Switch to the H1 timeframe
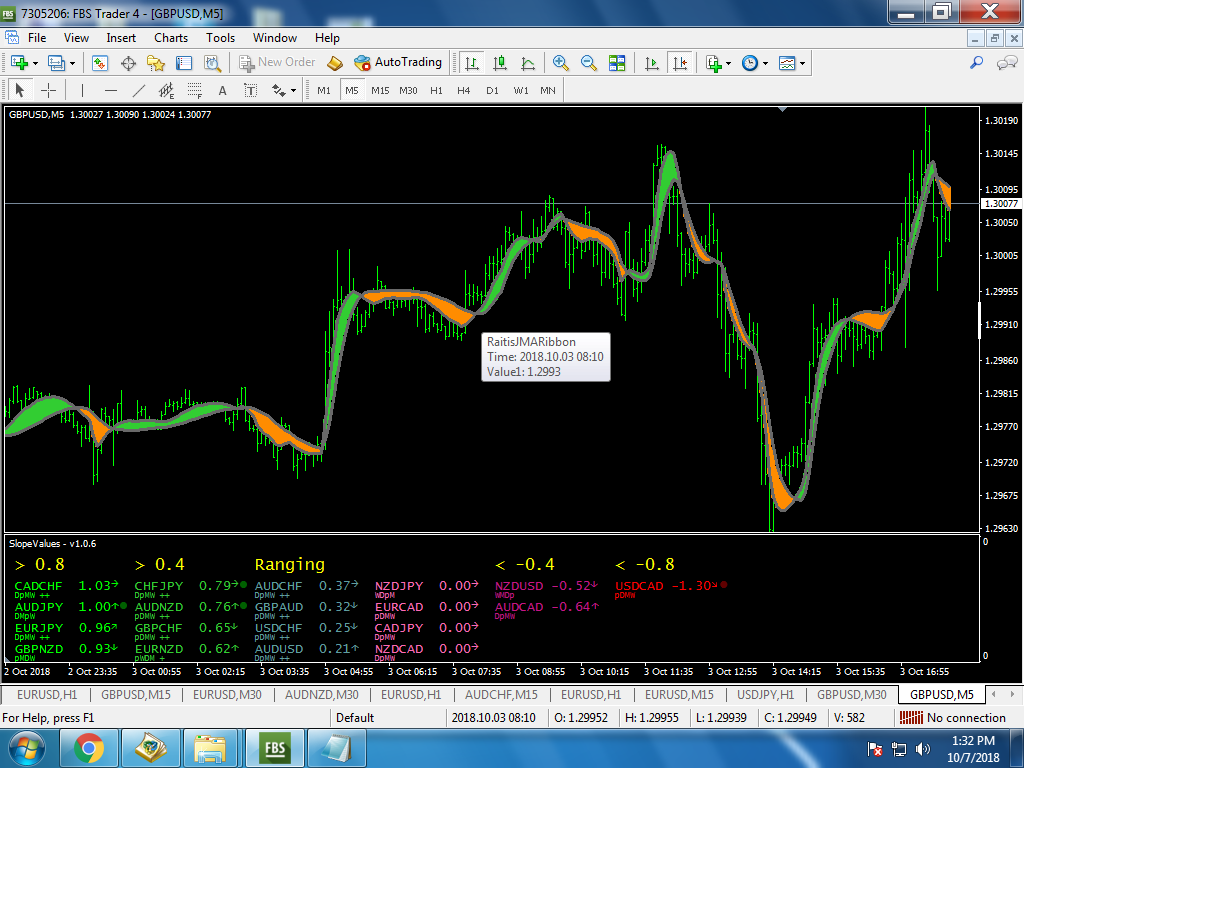The image size is (1228, 920). pyautogui.click(x=436, y=90)
